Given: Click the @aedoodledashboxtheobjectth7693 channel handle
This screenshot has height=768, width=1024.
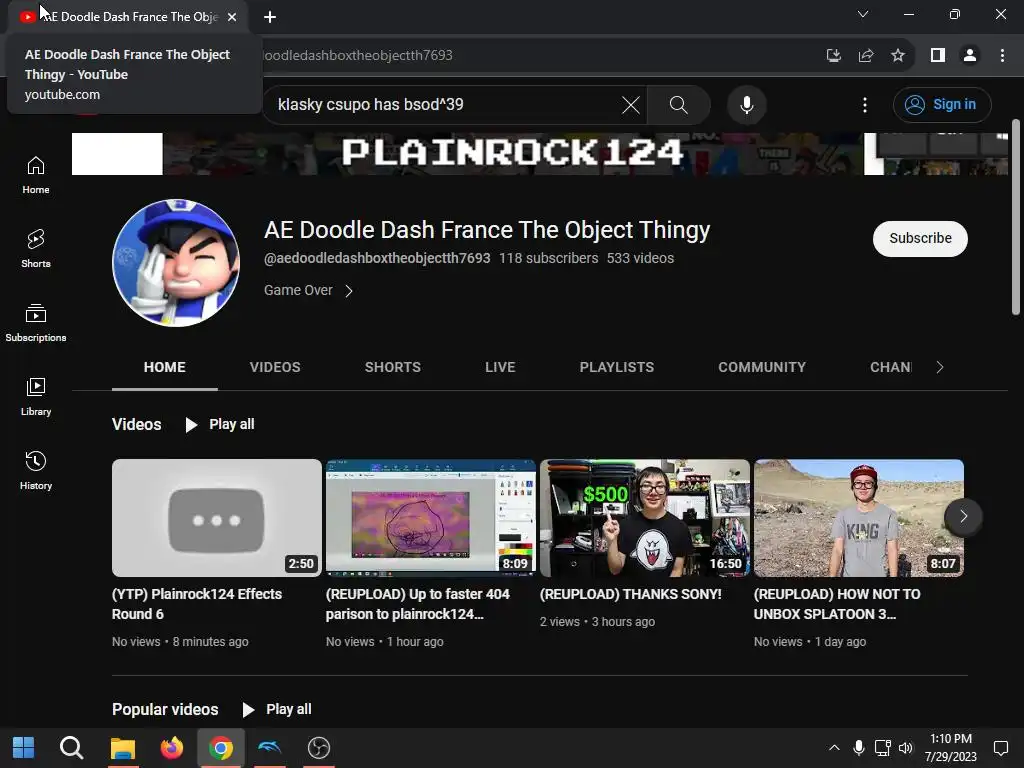Looking at the screenshot, I should click(377, 258).
